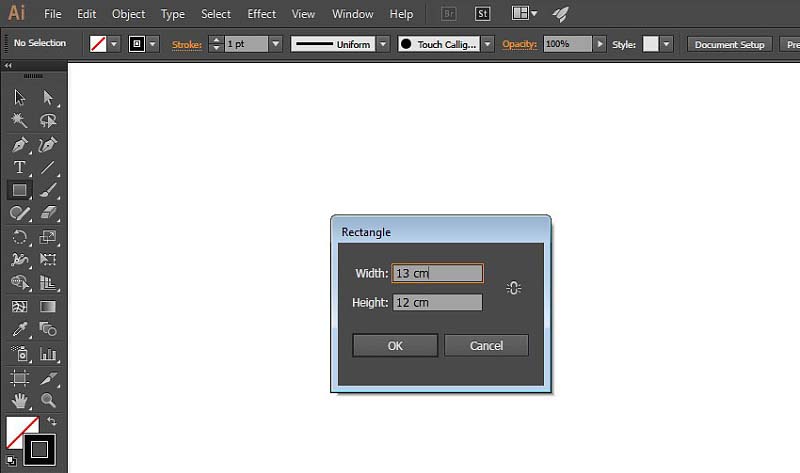Collapse the tools panel with double arrows

[8, 65]
